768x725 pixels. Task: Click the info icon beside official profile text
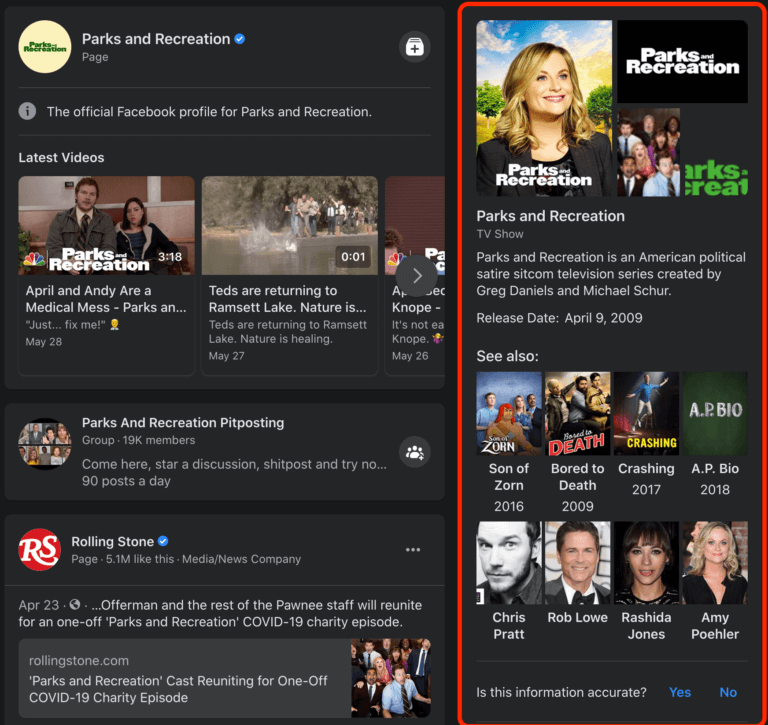[x=27, y=111]
